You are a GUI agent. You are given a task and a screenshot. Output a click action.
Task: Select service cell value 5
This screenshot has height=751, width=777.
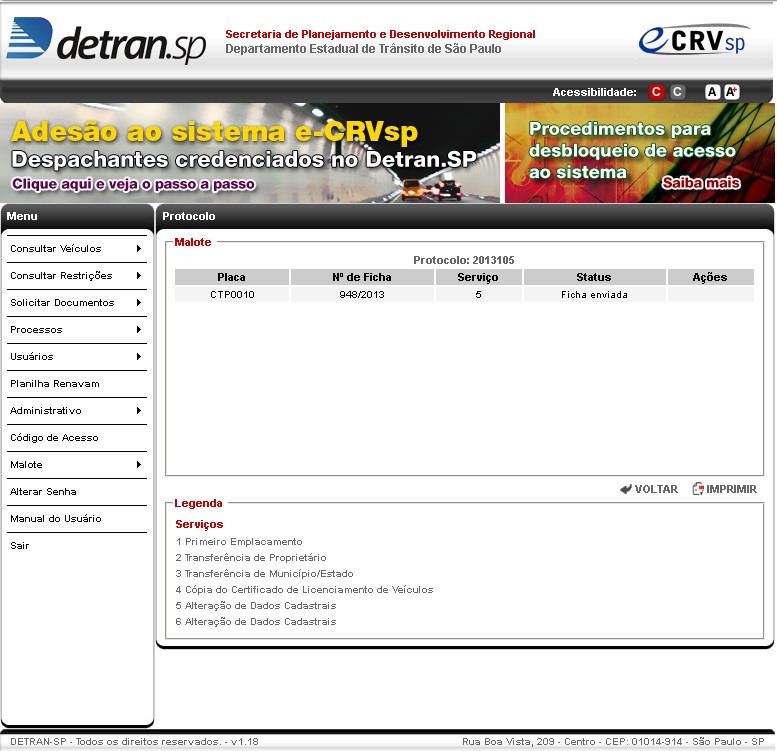[478, 295]
